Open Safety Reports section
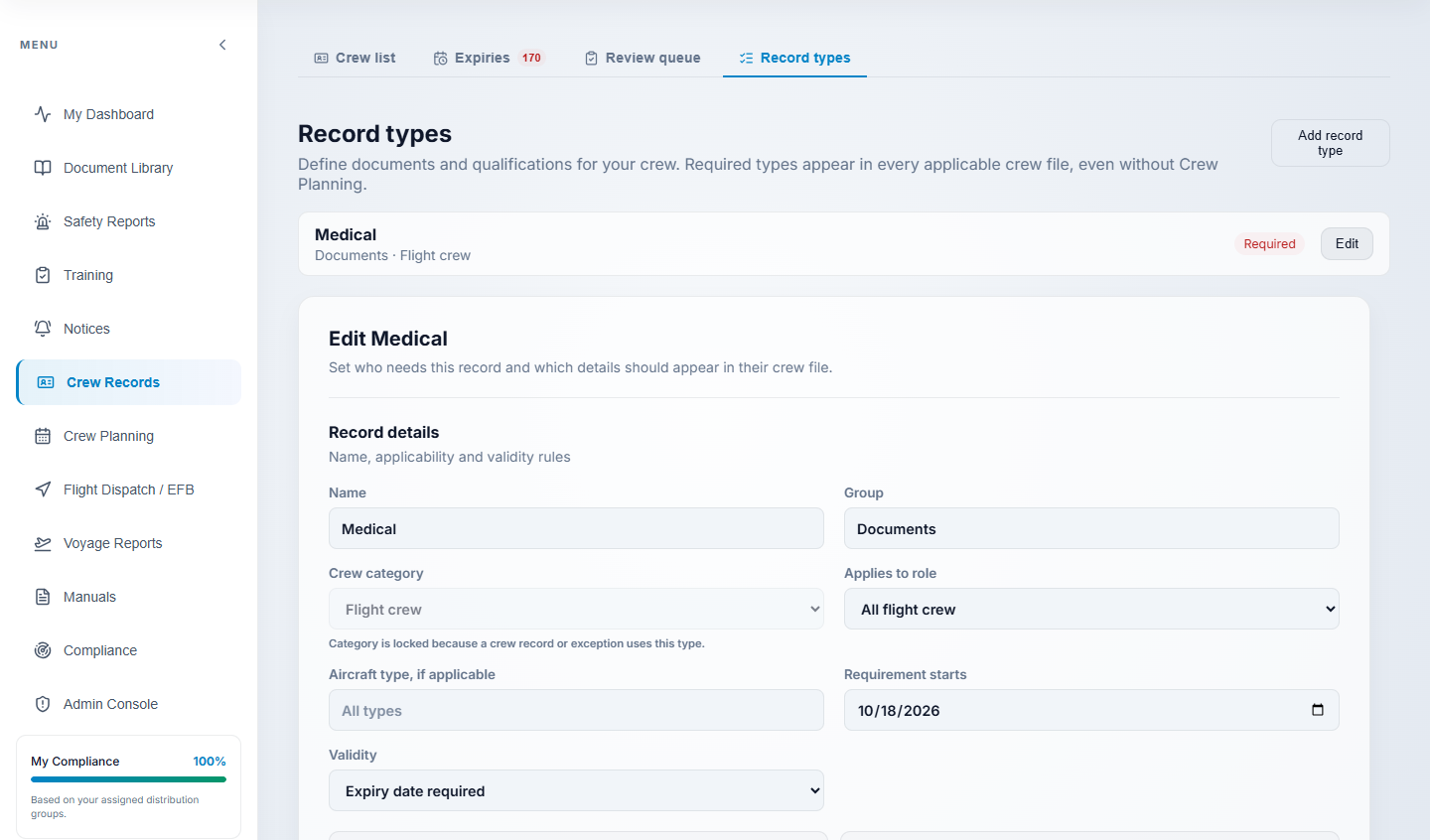 pyautogui.click(x=128, y=221)
